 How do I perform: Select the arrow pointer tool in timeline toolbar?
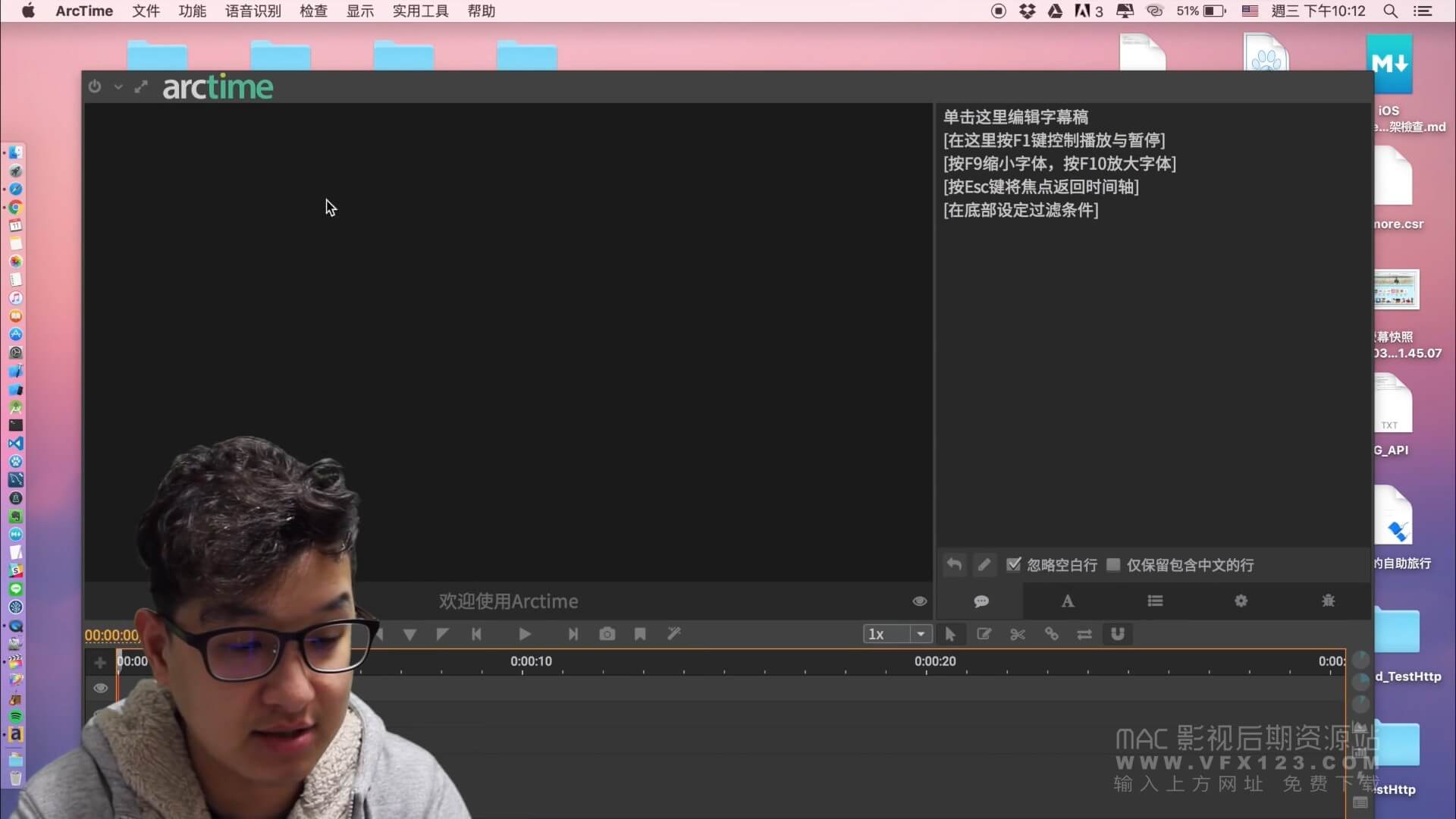tap(950, 634)
